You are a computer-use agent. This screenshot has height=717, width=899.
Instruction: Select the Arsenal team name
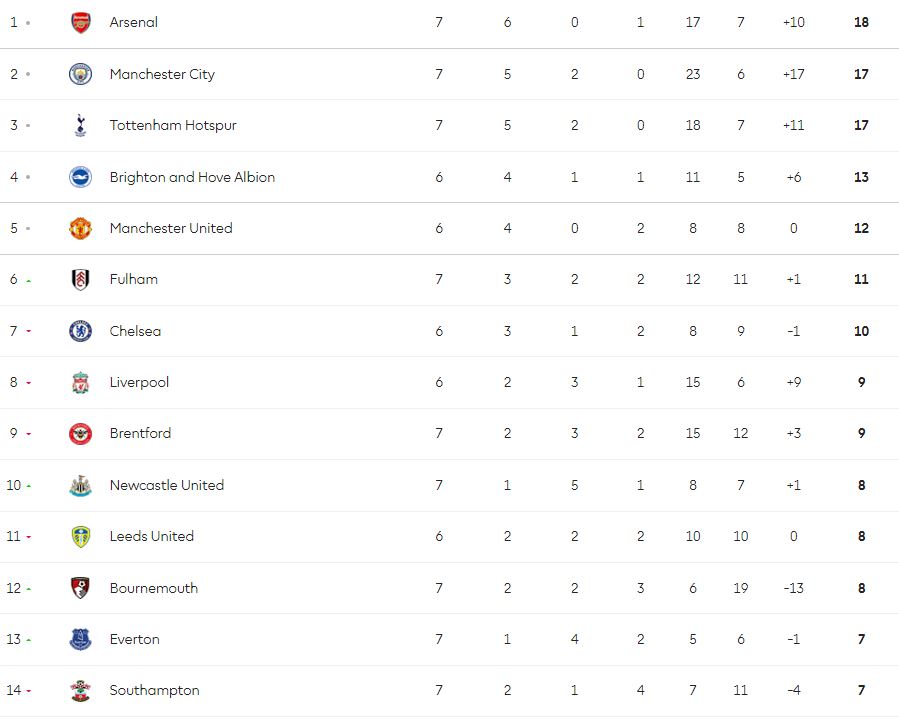tap(133, 22)
